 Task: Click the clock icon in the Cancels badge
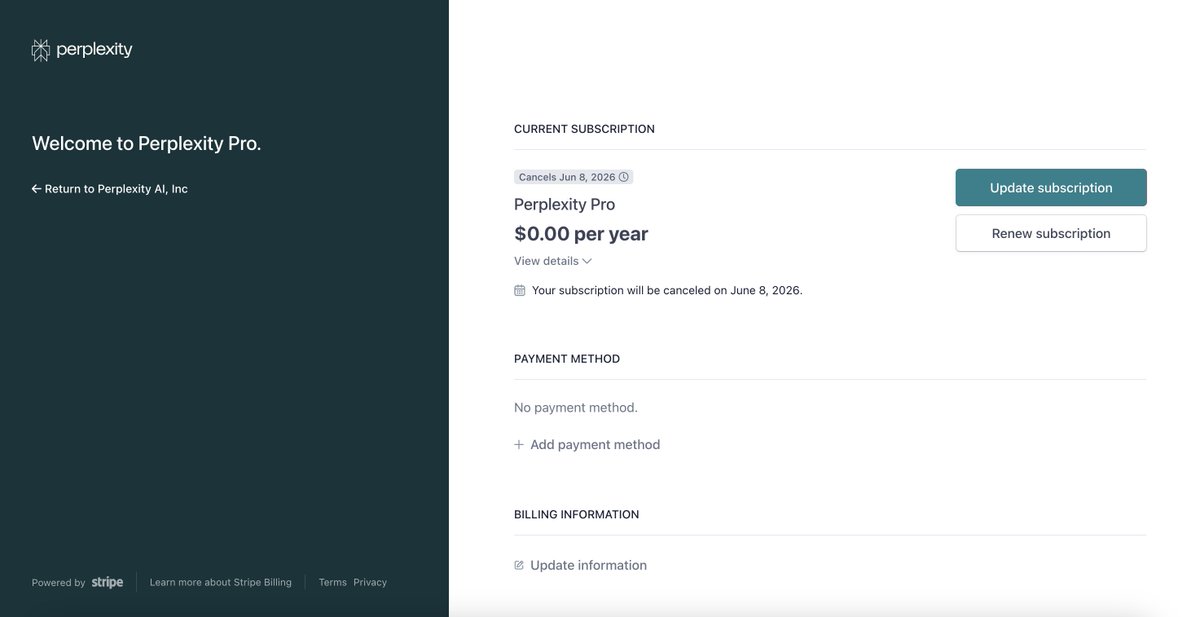tap(624, 177)
